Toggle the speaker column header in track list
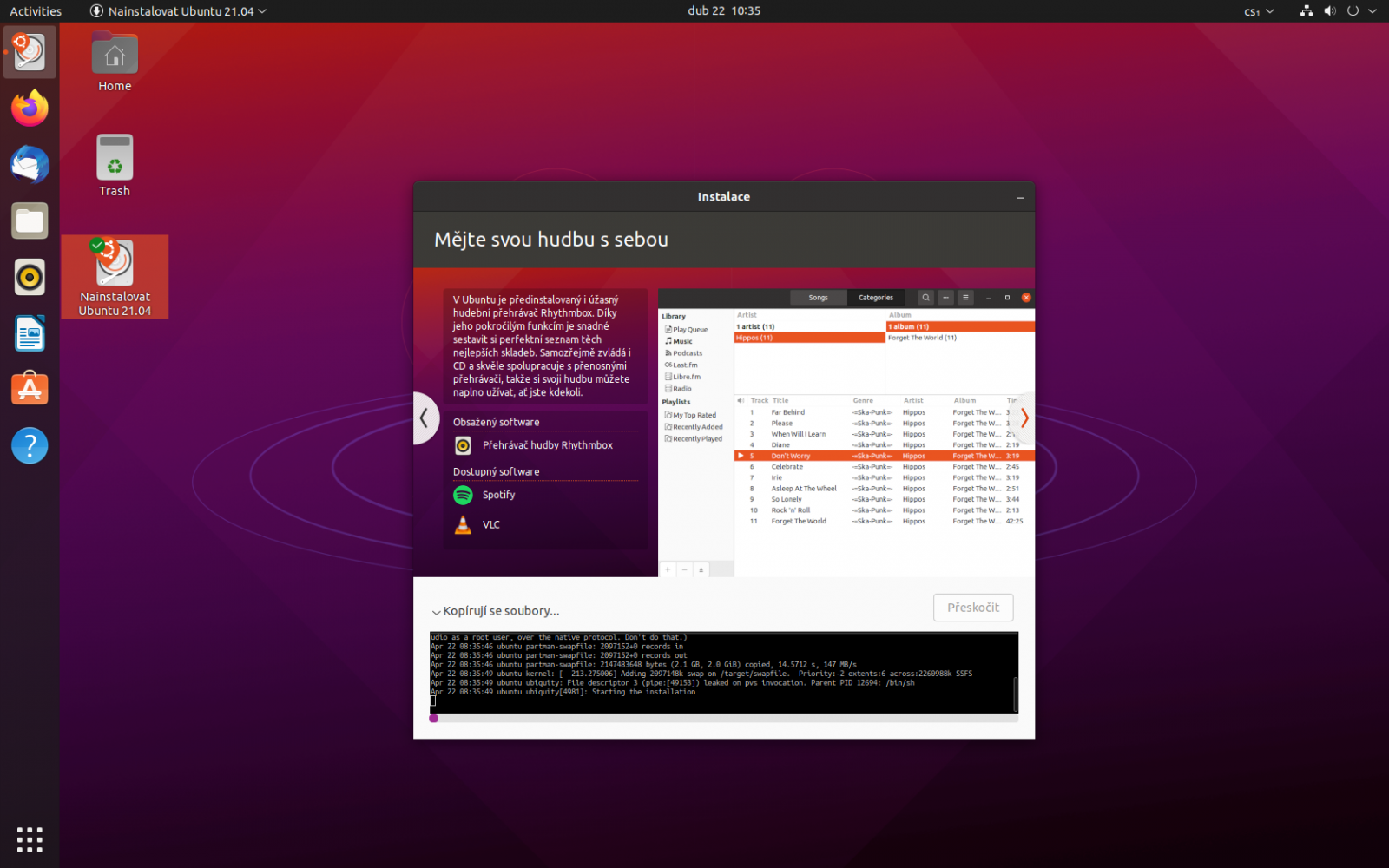 click(741, 400)
